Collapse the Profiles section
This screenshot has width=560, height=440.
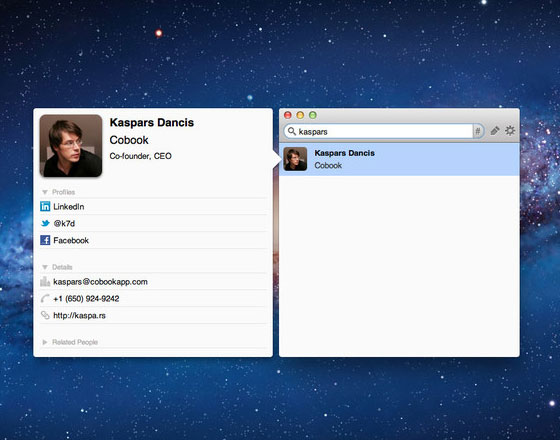point(45,192)
